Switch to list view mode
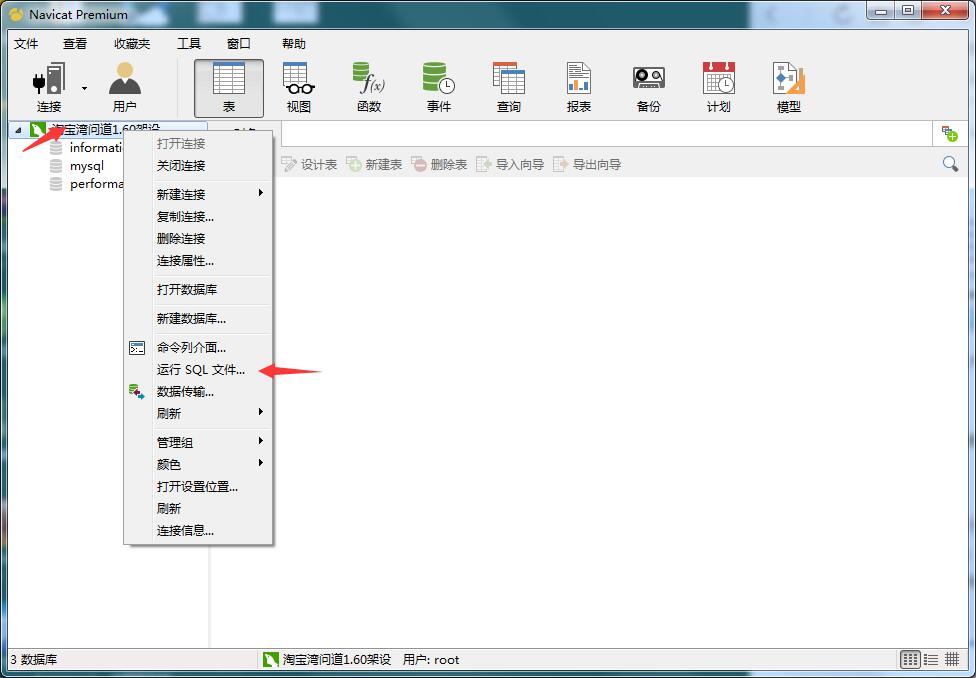The height and width of the screenshot is (678, 976). click(x=931, y=659)
